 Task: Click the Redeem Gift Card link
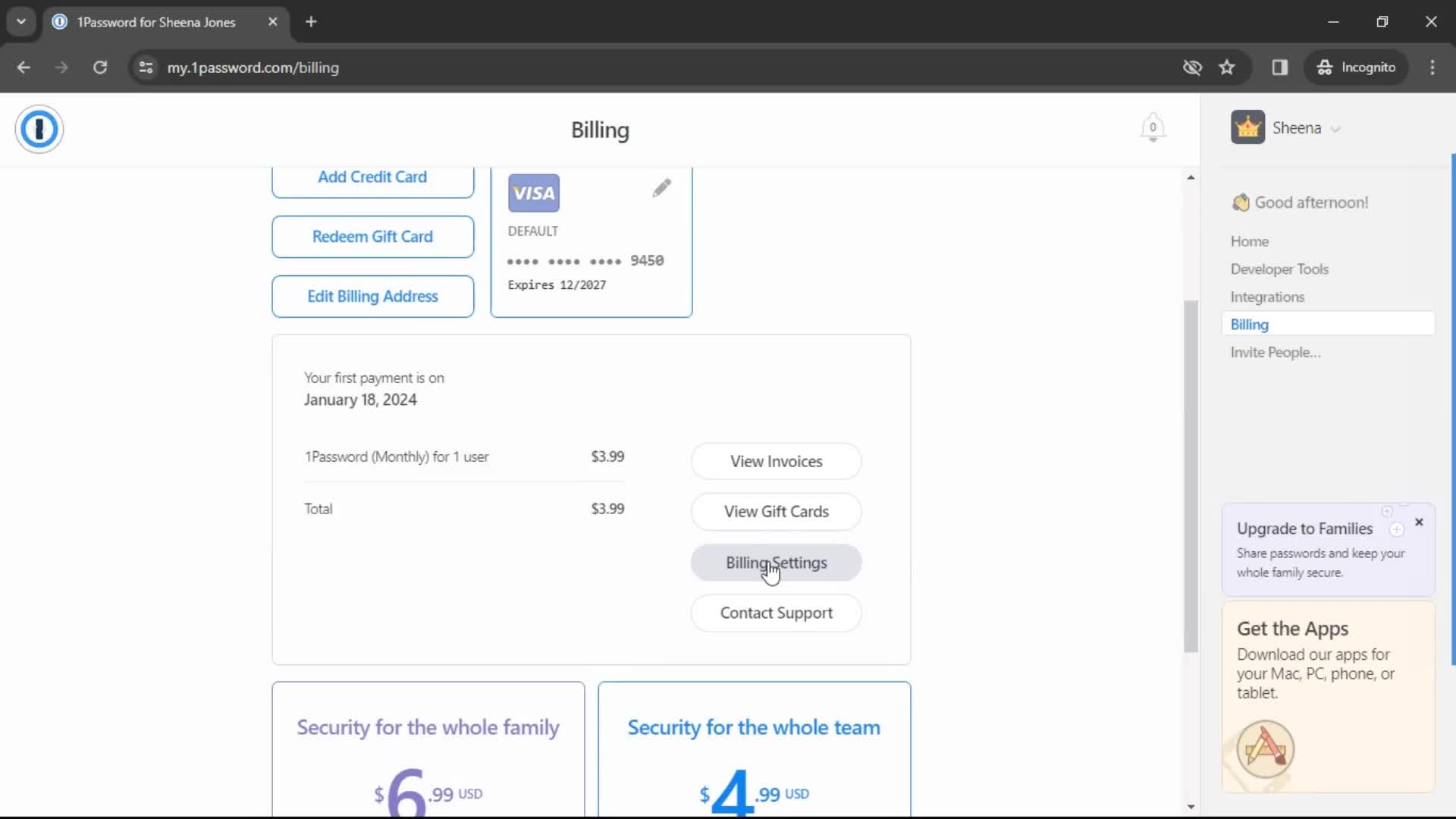(372, 236)
